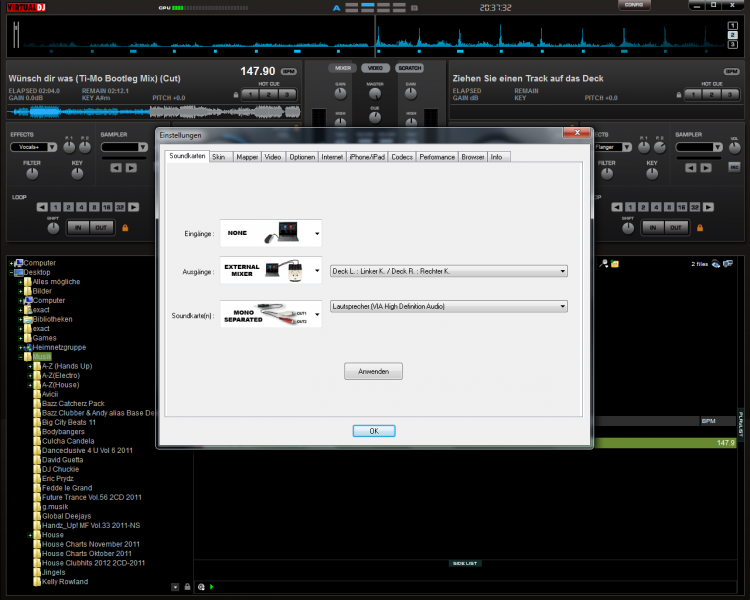Viewport: 750px width, 600px height.
Task: Adjust left deck KEY knob
Action: [77, 174]
